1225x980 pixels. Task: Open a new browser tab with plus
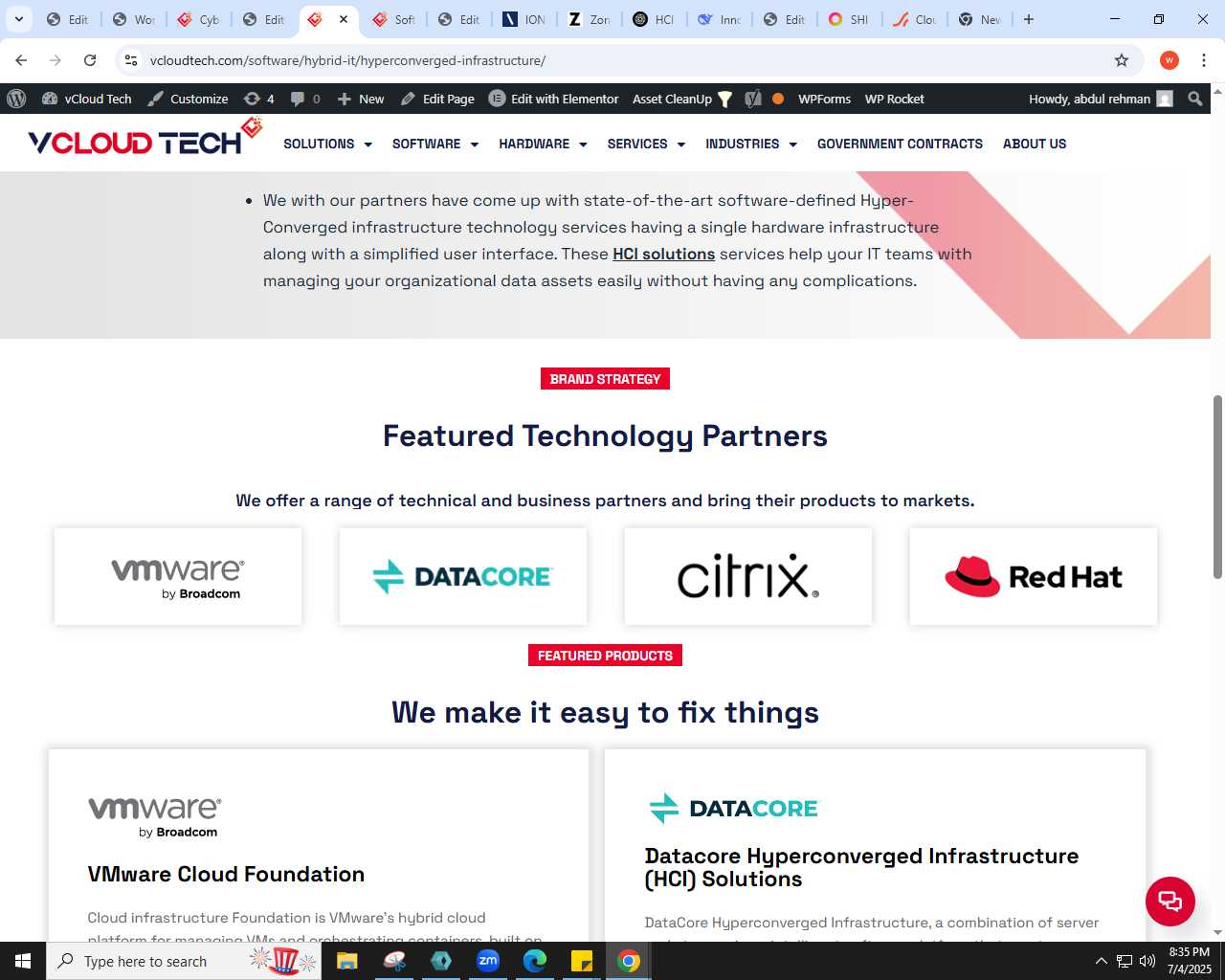(x=1029, y=19)
